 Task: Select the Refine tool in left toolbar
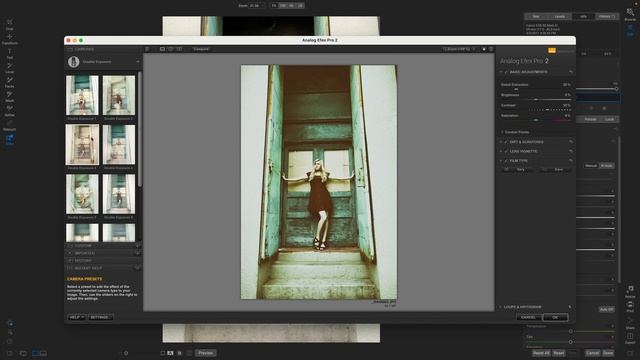(x=9, y=111)
